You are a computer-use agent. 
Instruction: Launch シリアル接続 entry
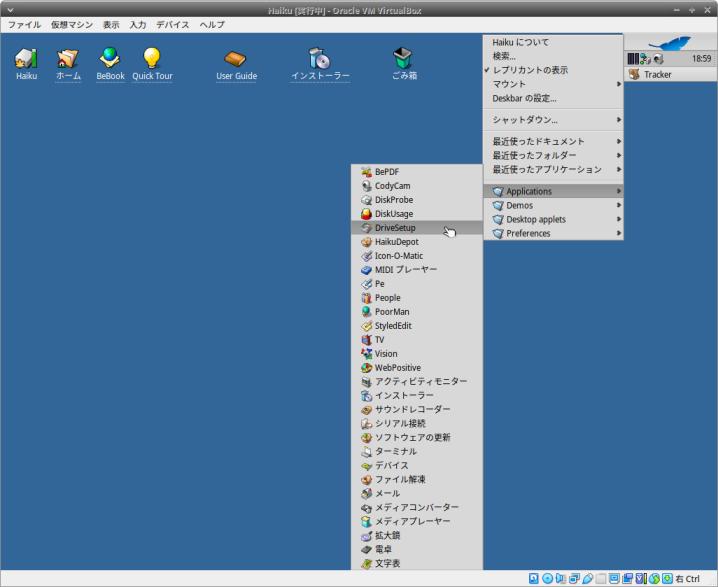[x=417, y=423]
